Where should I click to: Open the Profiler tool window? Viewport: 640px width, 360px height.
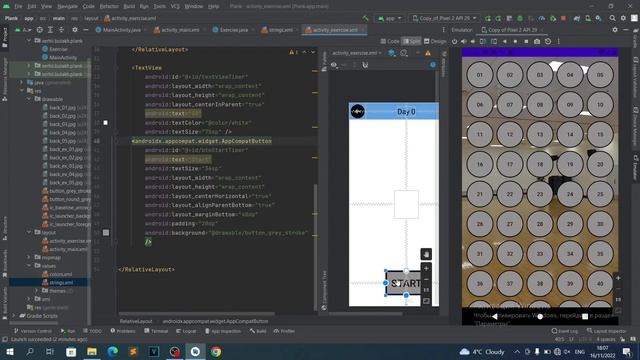(284, 331)
